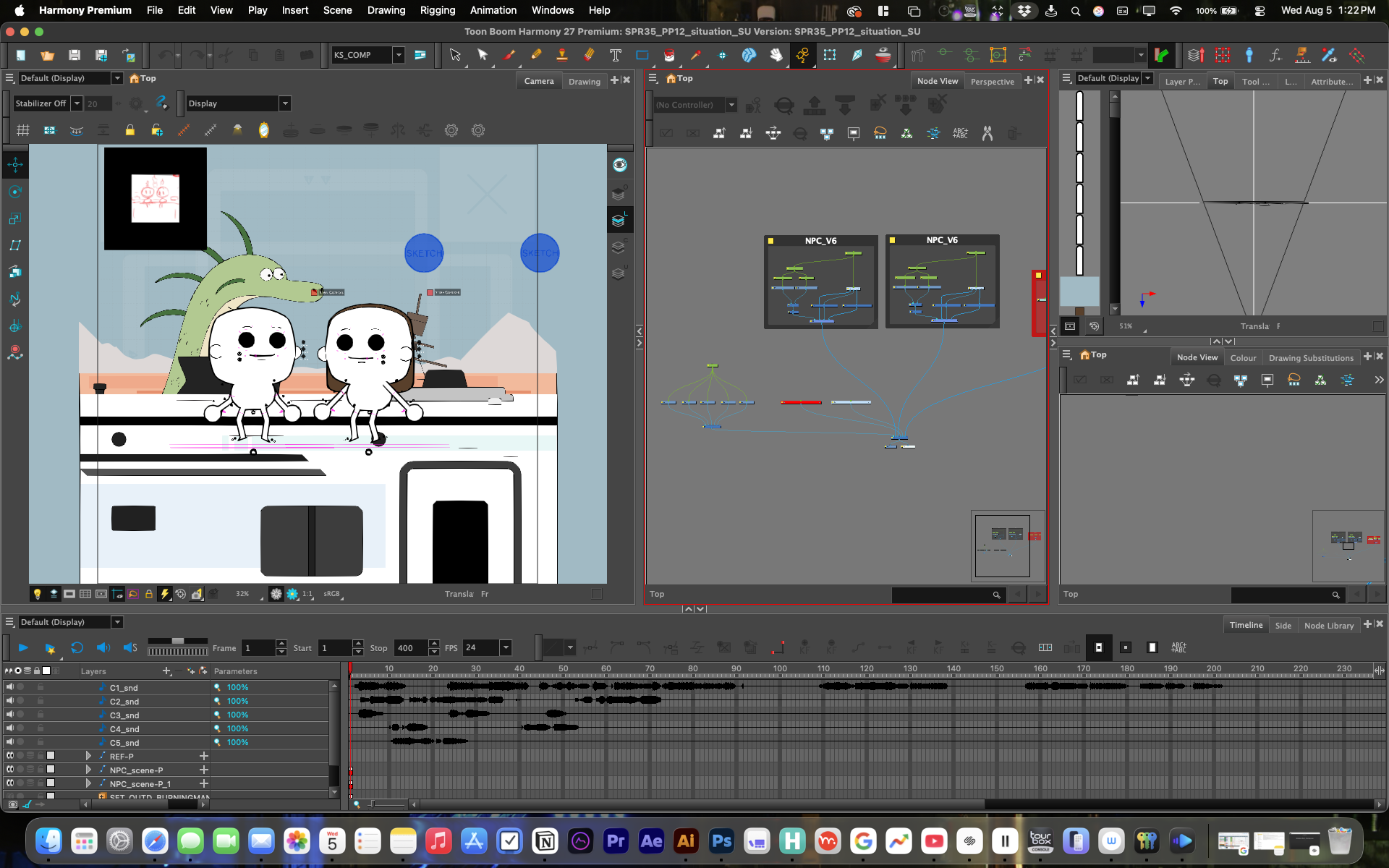
Task: Expand the REF-P layer group
Action: tap(88, 756)
